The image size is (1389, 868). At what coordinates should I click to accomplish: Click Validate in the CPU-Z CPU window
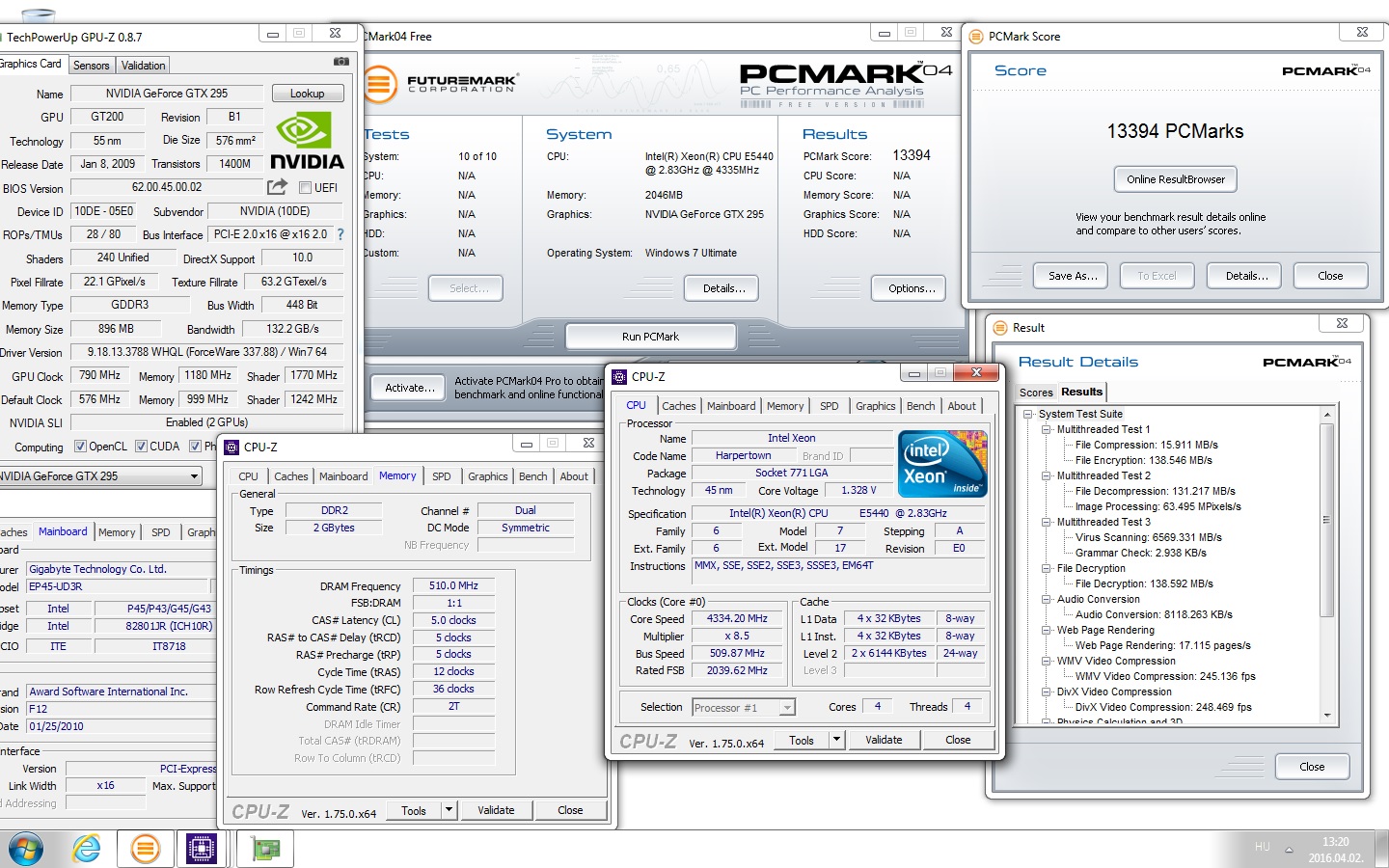coord(884,740)
